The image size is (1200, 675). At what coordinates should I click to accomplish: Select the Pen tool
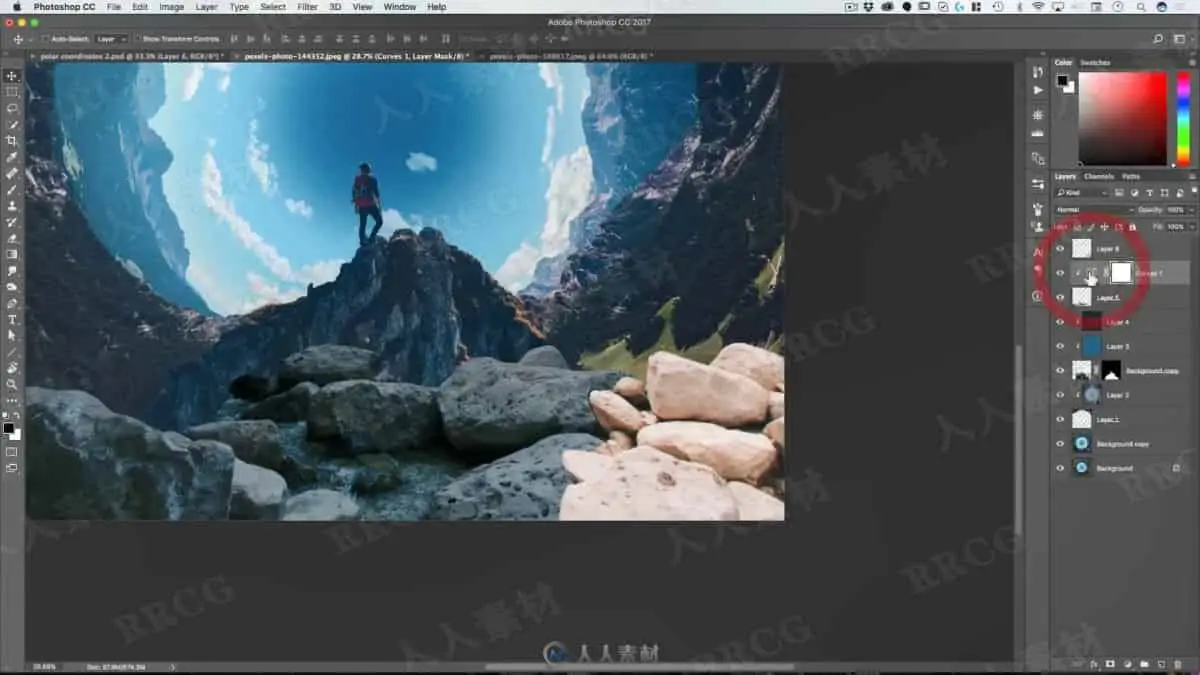[x=12, y=303]
